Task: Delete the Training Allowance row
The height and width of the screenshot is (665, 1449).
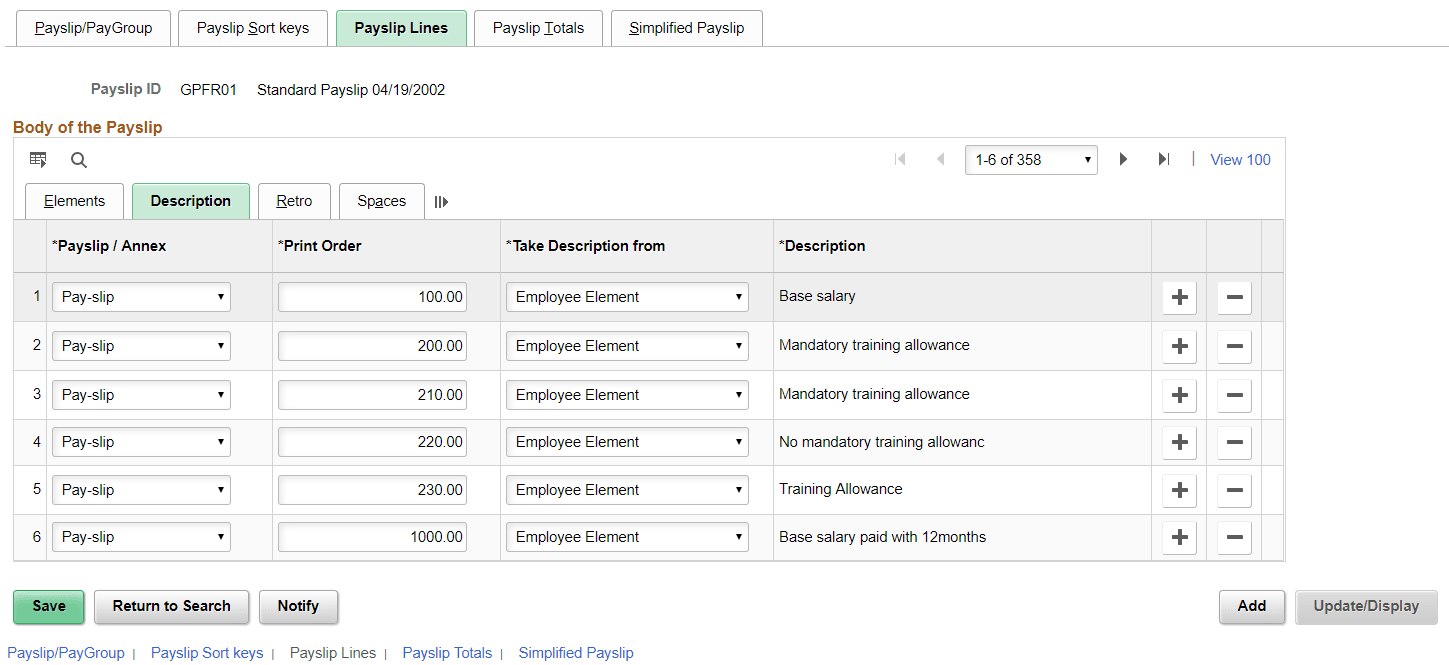Action: 1233,490
